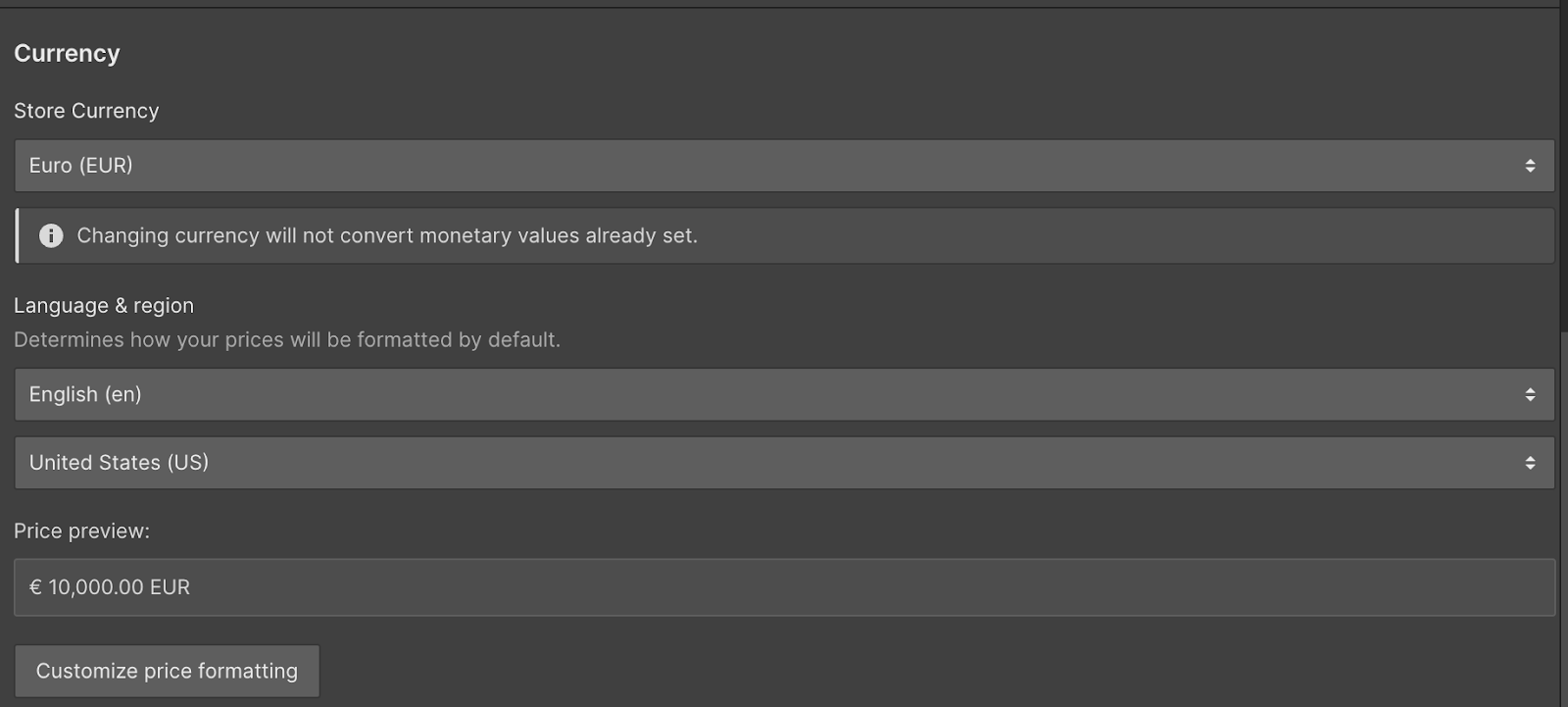
Task: Select the prices formatting description text
Action: click(287, 339)
